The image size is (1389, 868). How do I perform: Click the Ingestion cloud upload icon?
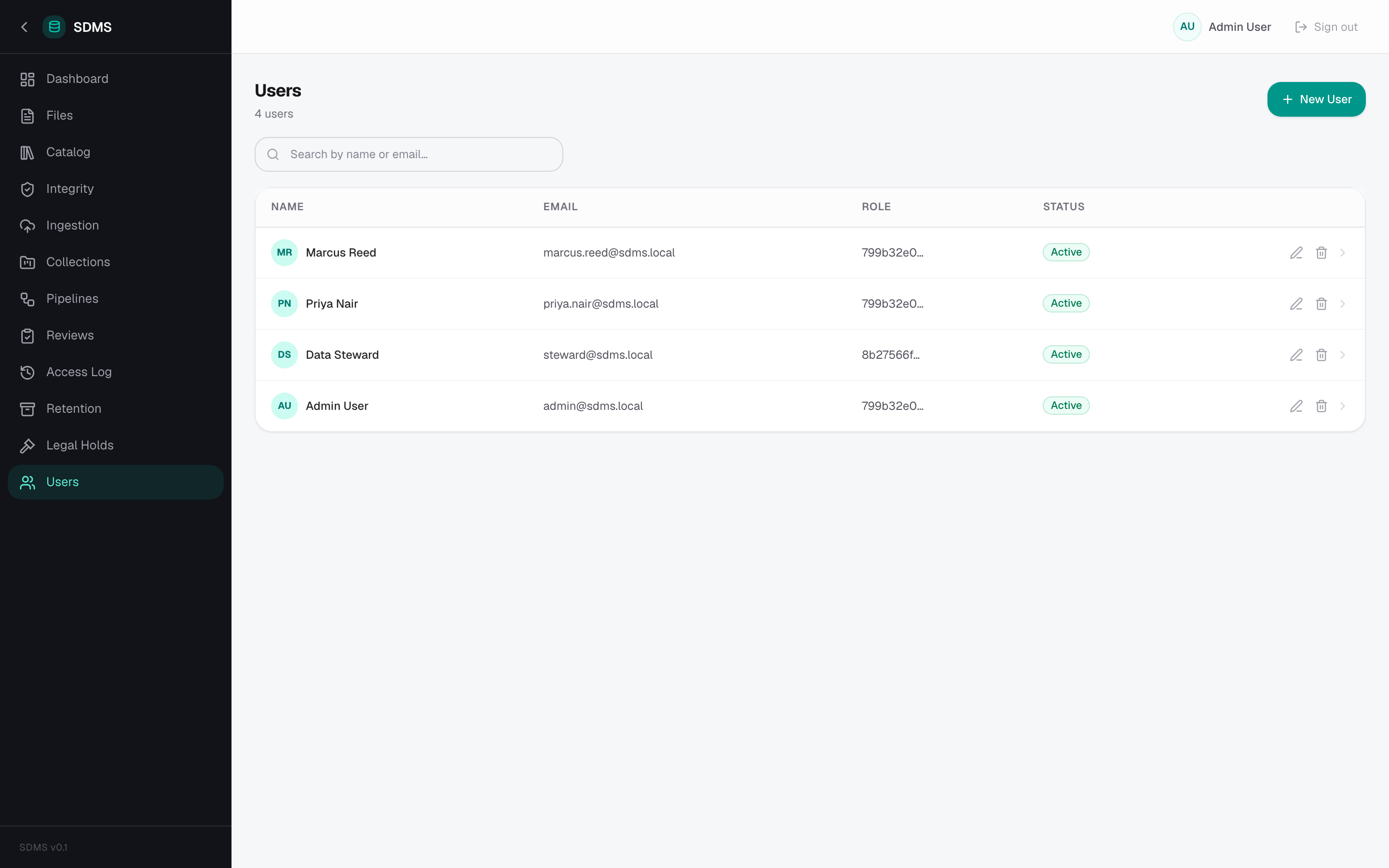pyautogui.click(x=27, y=226)
